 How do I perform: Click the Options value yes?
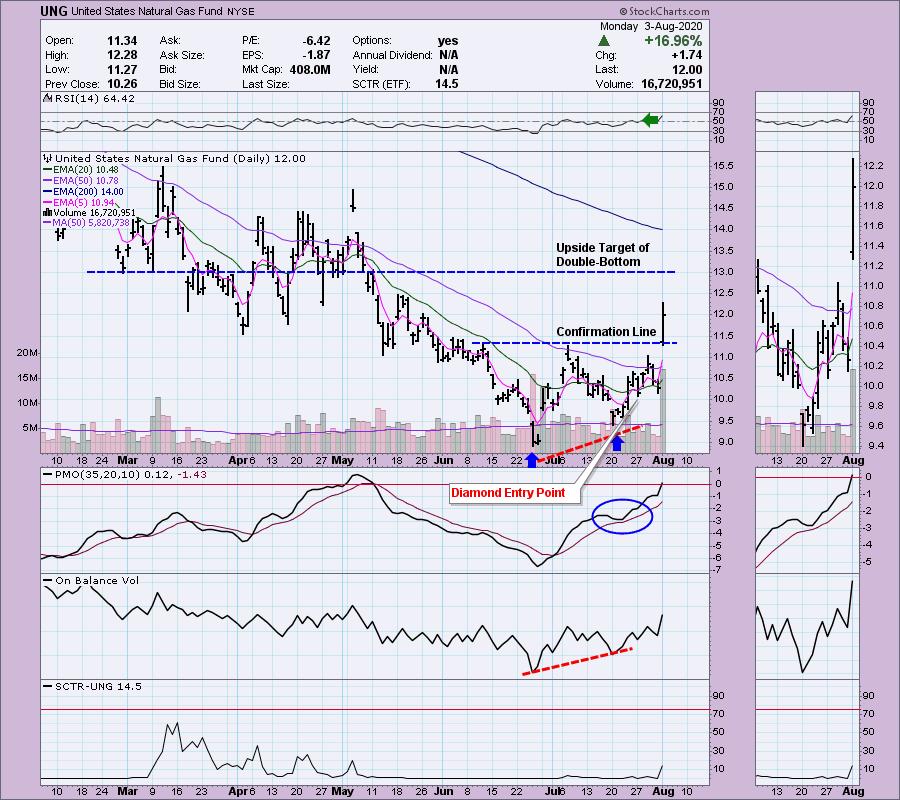coord(448,41)
